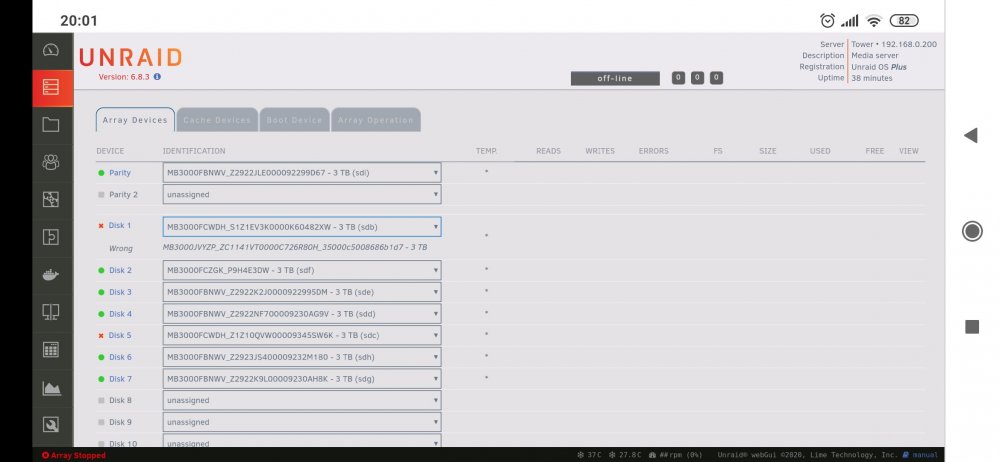Switch to the Array Operation tab
1000x462 pixels.
coord(376,120)
